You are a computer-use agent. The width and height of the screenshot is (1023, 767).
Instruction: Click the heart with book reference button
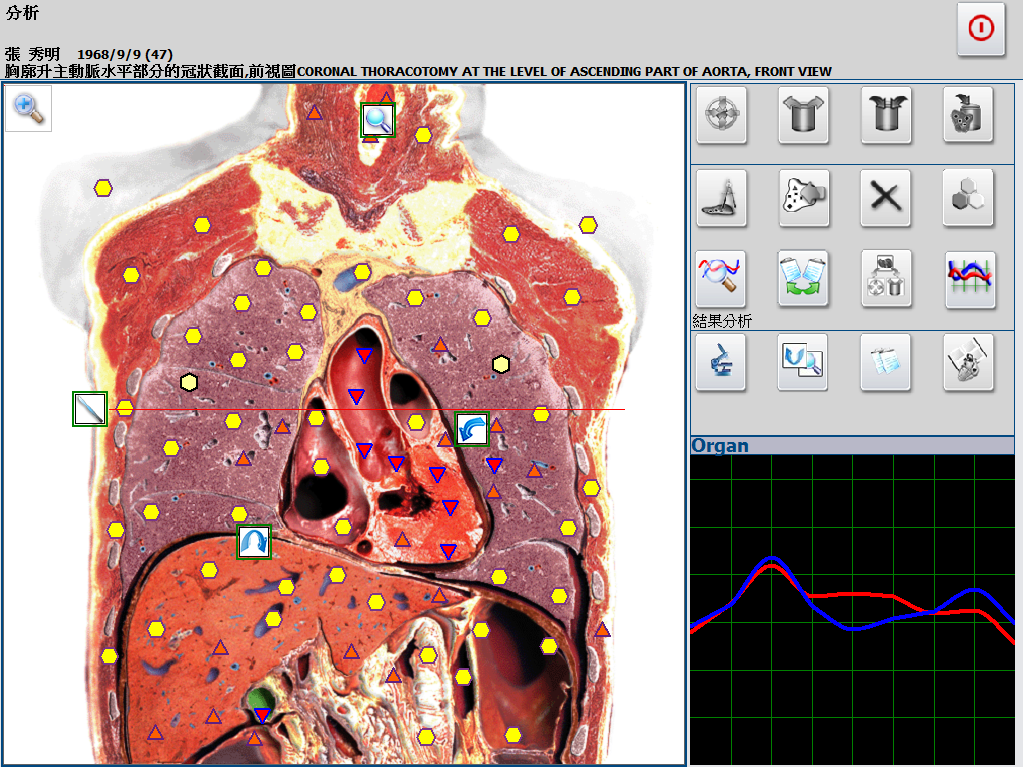[x=969, y=362]
